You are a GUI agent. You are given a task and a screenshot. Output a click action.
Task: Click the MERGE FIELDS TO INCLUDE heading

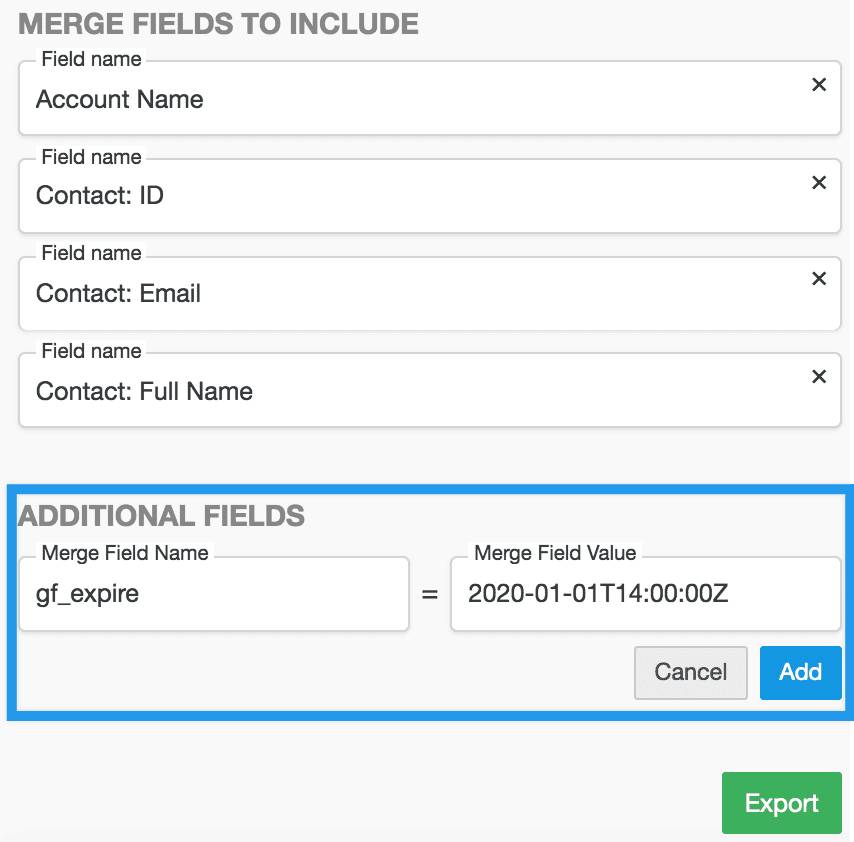pos(218,24)
